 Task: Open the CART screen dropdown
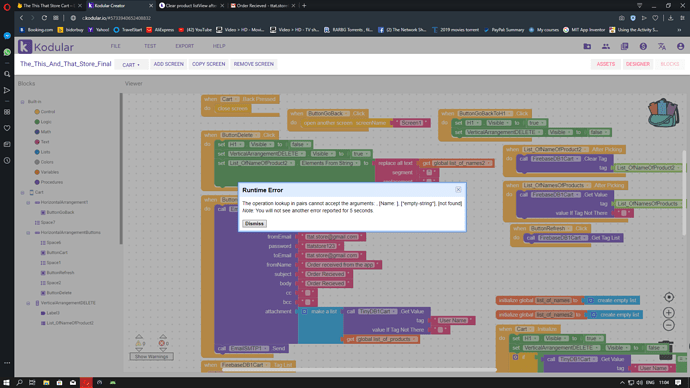131,65
